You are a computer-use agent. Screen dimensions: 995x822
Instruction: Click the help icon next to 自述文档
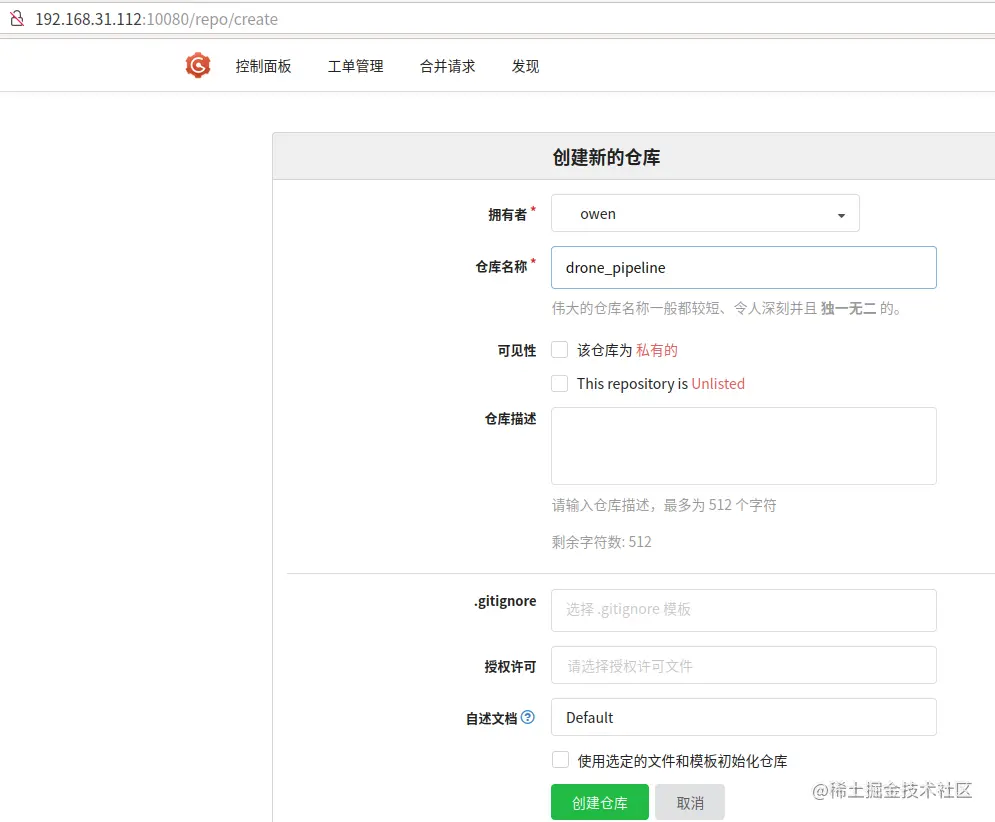coord(527,717)
